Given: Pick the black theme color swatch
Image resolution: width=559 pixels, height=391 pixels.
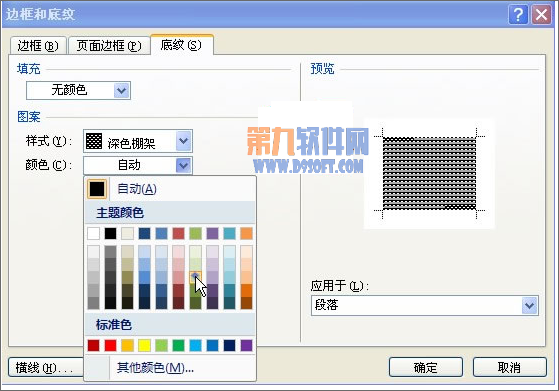Looking at the screenshot, I should (111, 233).
